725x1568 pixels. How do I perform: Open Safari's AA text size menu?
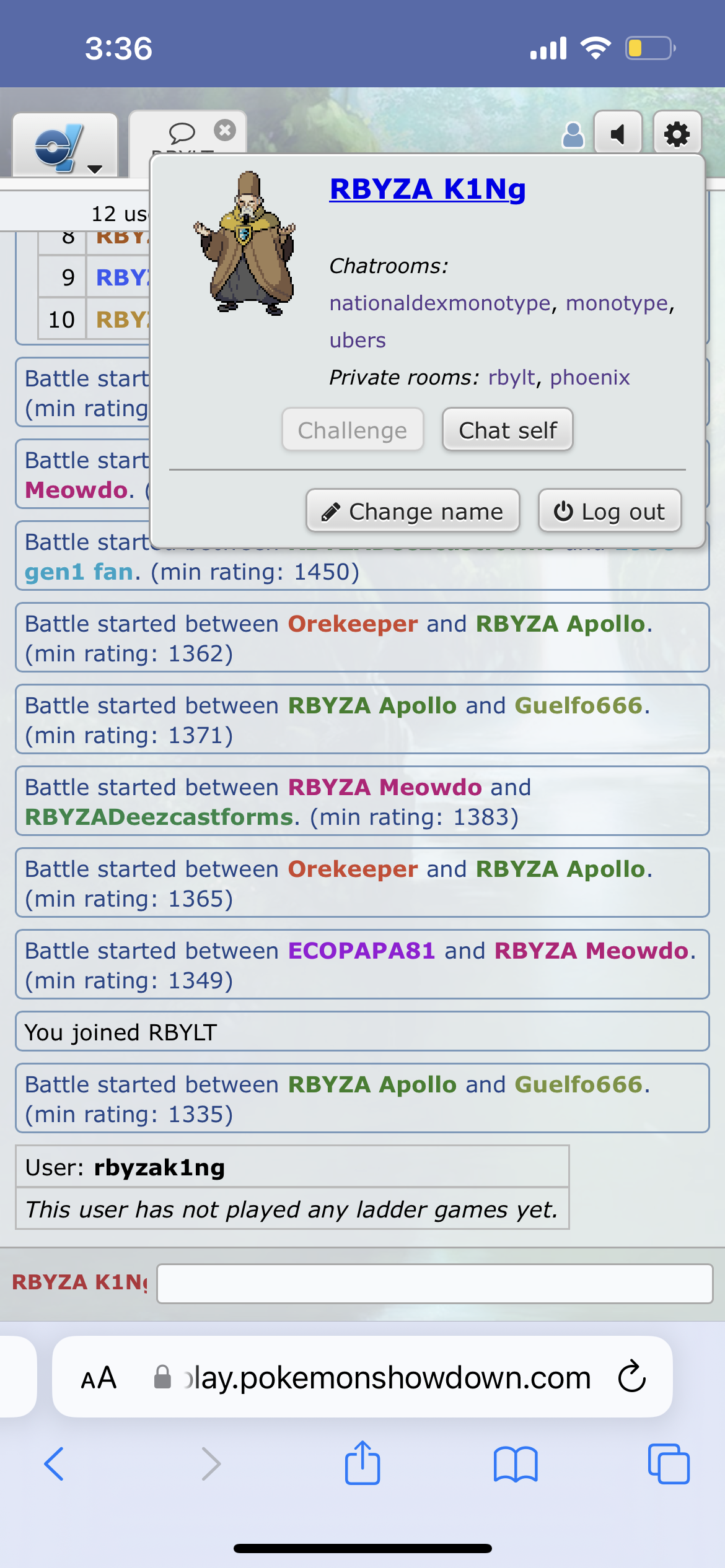(x=99, y=1378)
